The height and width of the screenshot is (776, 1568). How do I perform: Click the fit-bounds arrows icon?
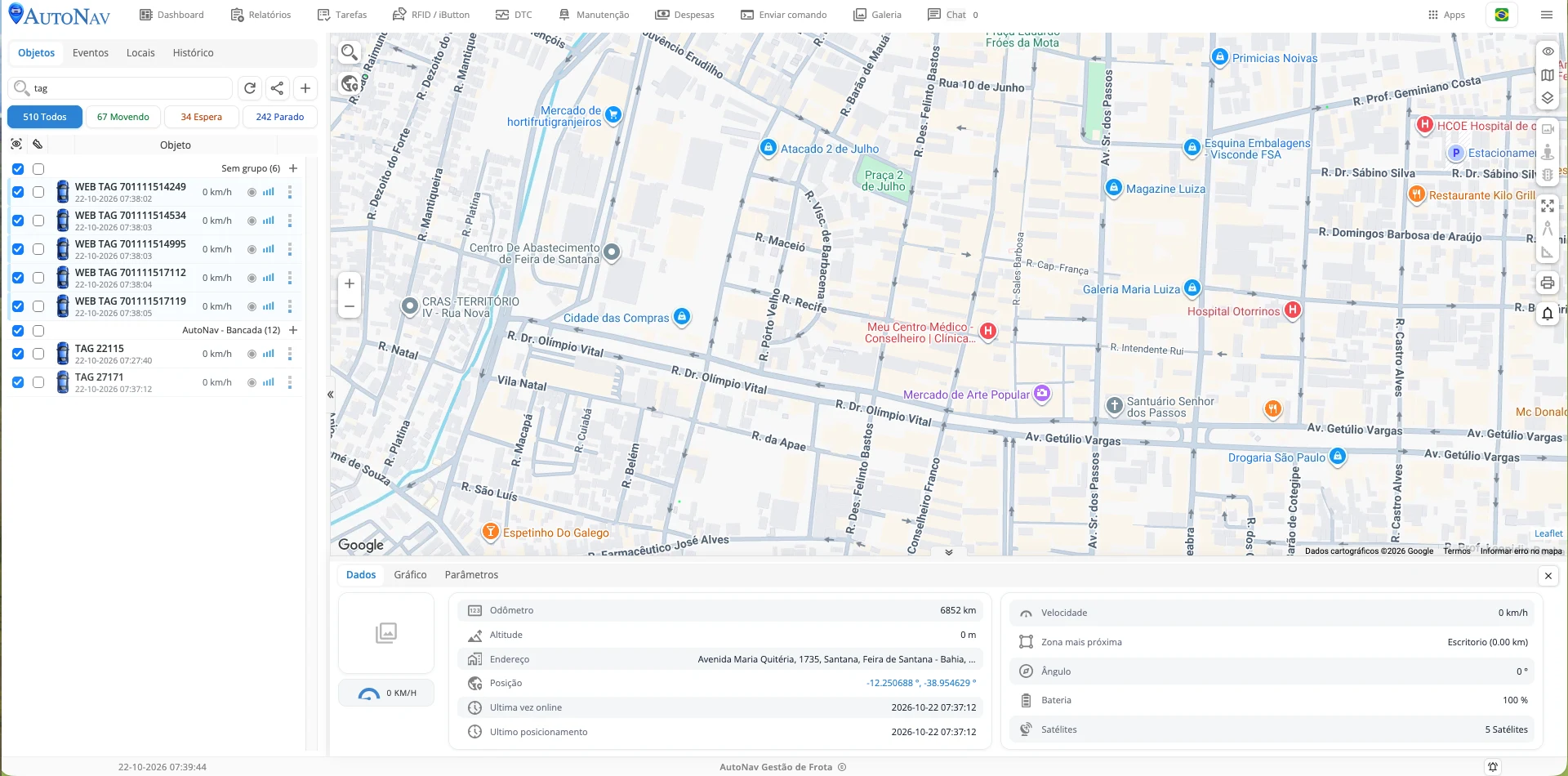coord(1548,206)
